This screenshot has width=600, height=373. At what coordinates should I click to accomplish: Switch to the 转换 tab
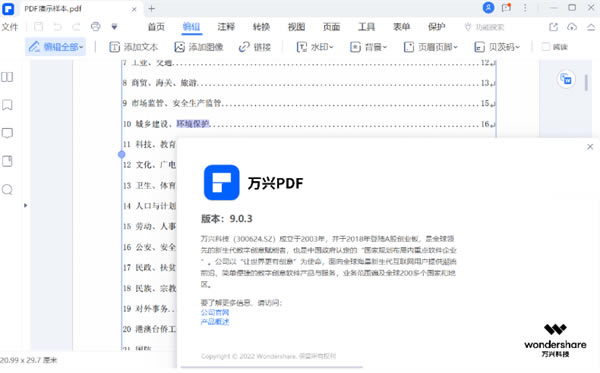pyautogui.click(x=261, y=27)
